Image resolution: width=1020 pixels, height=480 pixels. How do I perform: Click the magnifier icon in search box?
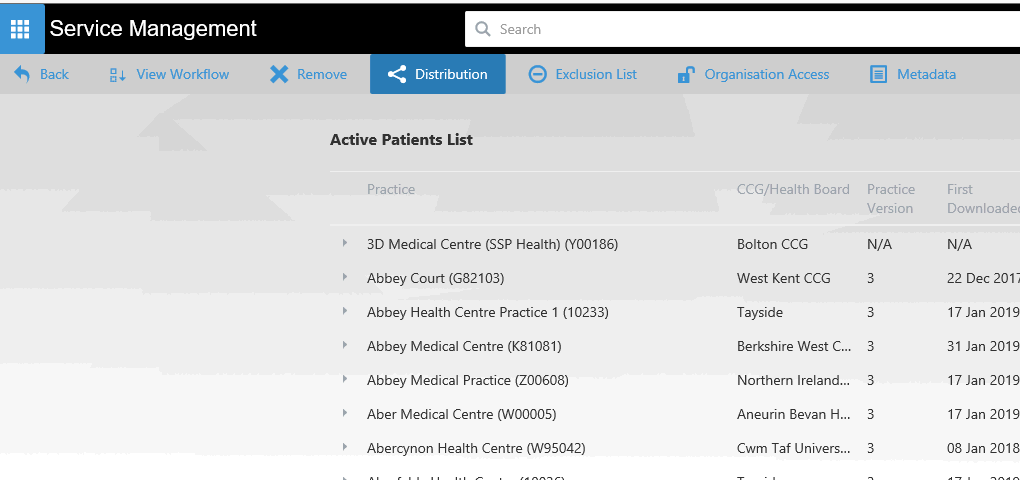(x=483, y=29)
